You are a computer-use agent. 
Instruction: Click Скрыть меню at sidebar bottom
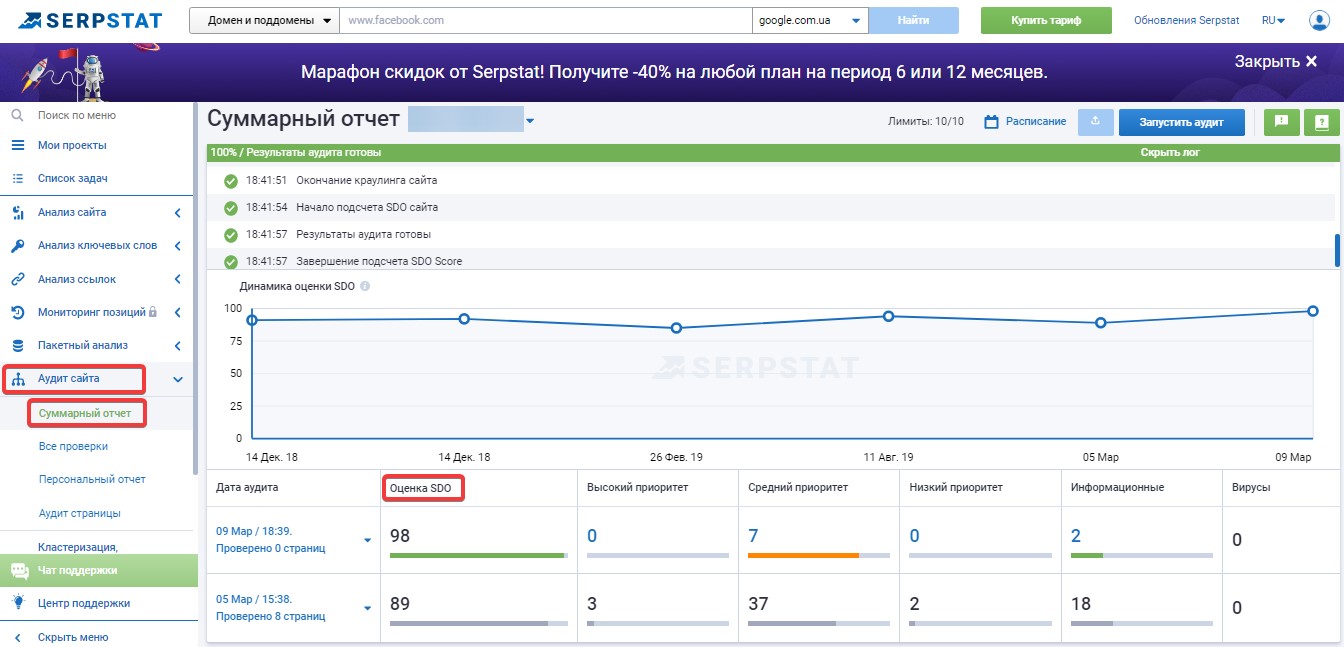[73, 637]
